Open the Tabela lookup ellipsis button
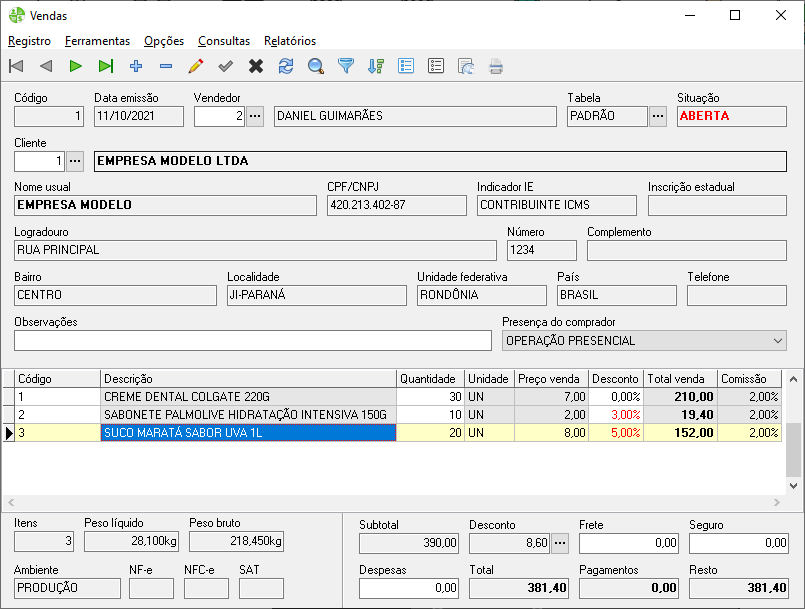The image size is (805, 609). [x=657, y=116]
